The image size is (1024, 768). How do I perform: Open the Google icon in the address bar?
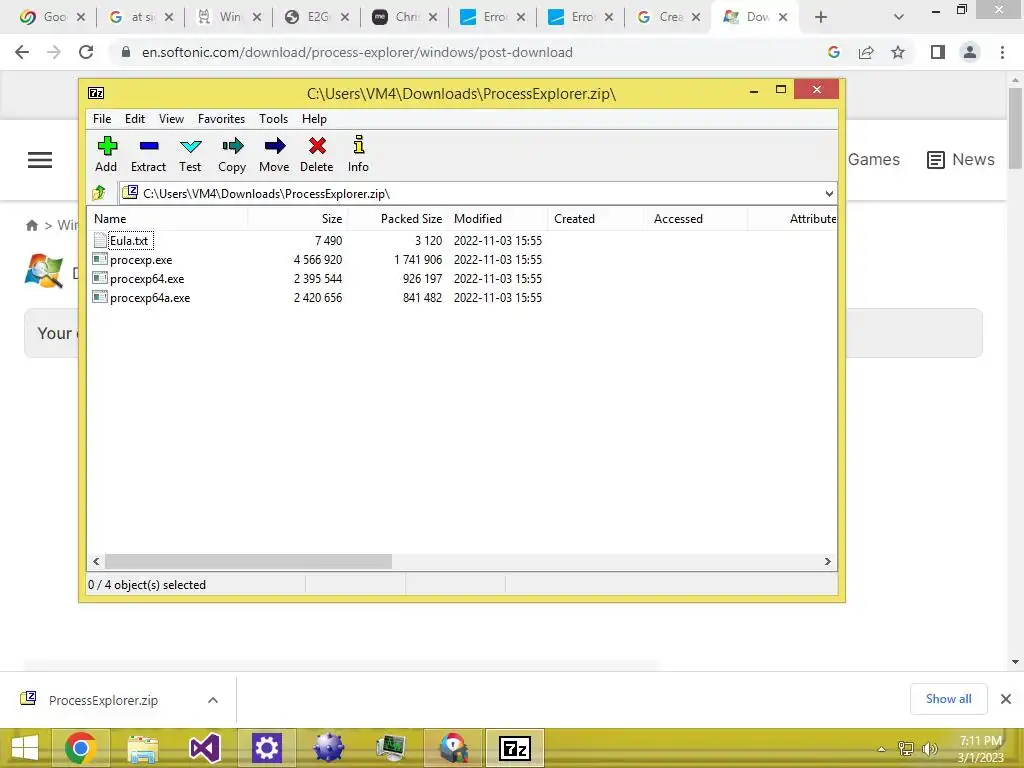(834, 52)
